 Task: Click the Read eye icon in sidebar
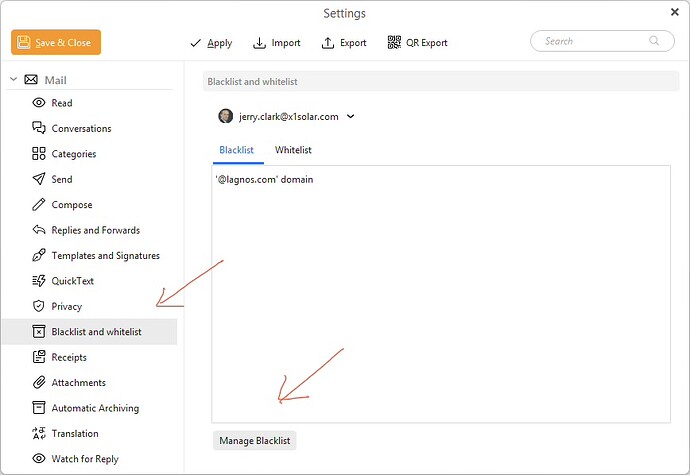(39, 103)
